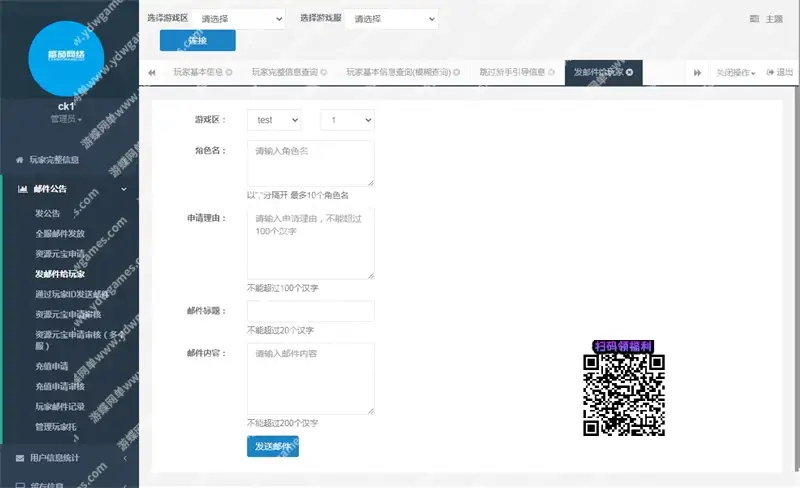Close the 玩家基本信息查询(模糊查询) tab

click(x=457, y=72)
